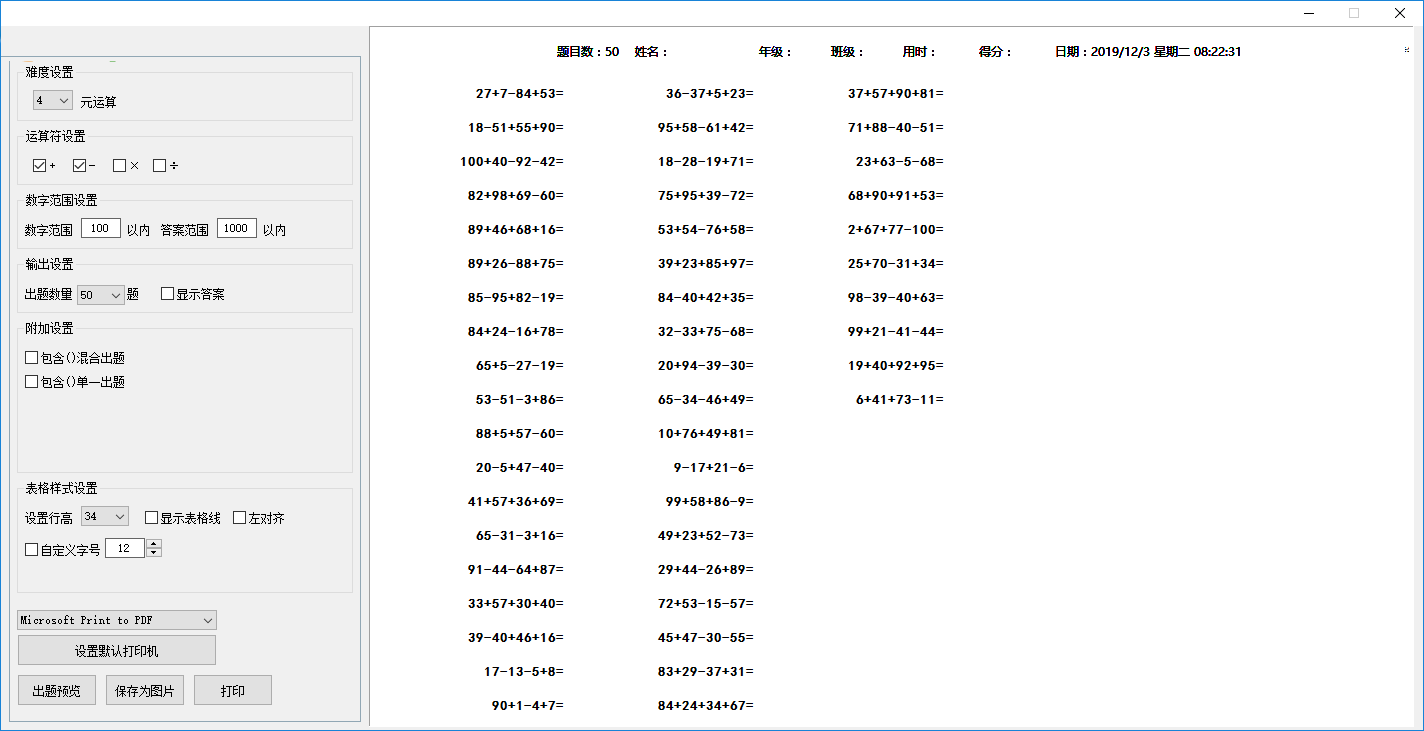Click the problem 2+67+77−100=
The image size is (1424, 731).
[x=896, y=230]
